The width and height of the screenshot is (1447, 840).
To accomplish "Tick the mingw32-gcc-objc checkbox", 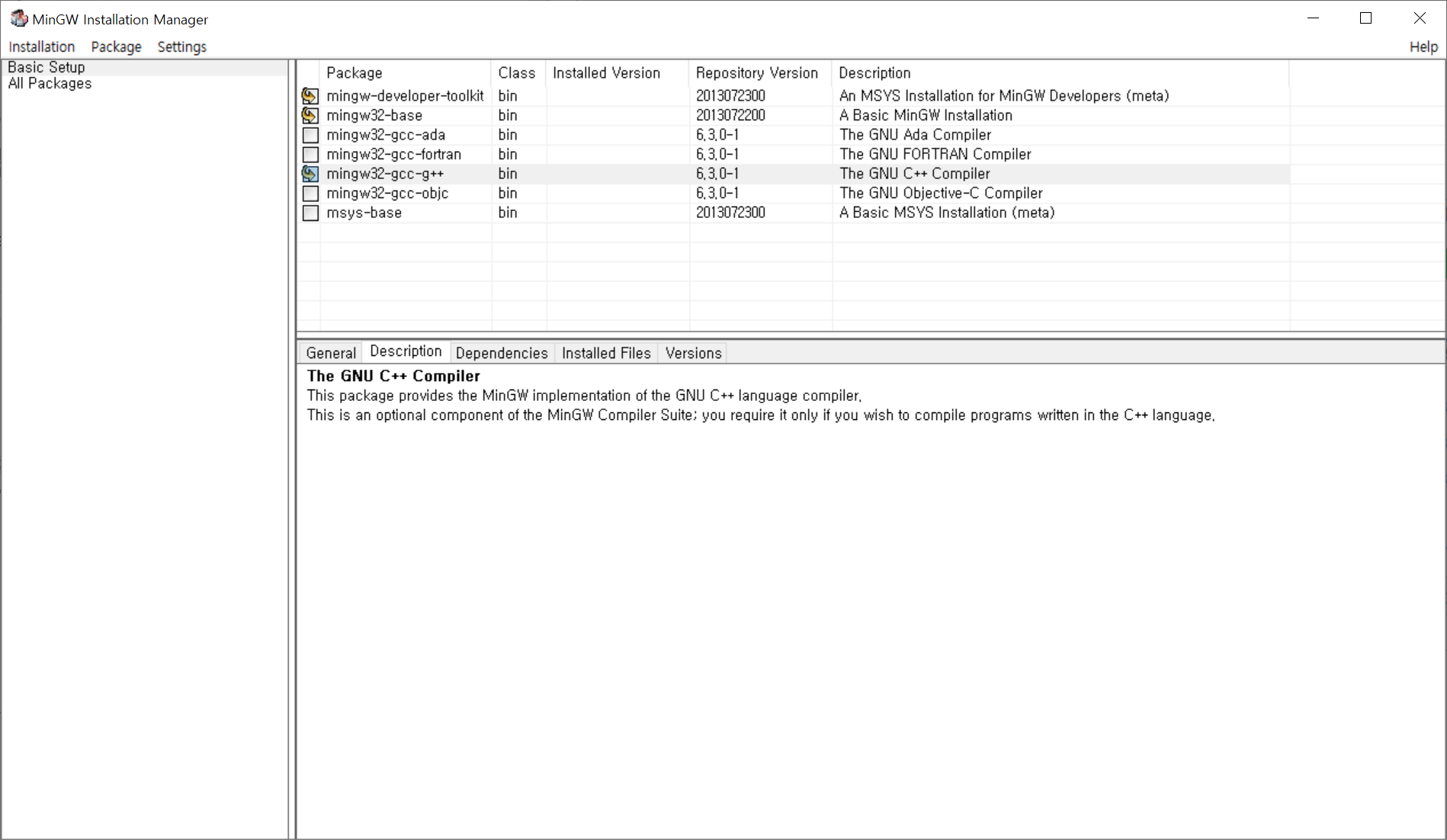I will (x=310, y=194).
